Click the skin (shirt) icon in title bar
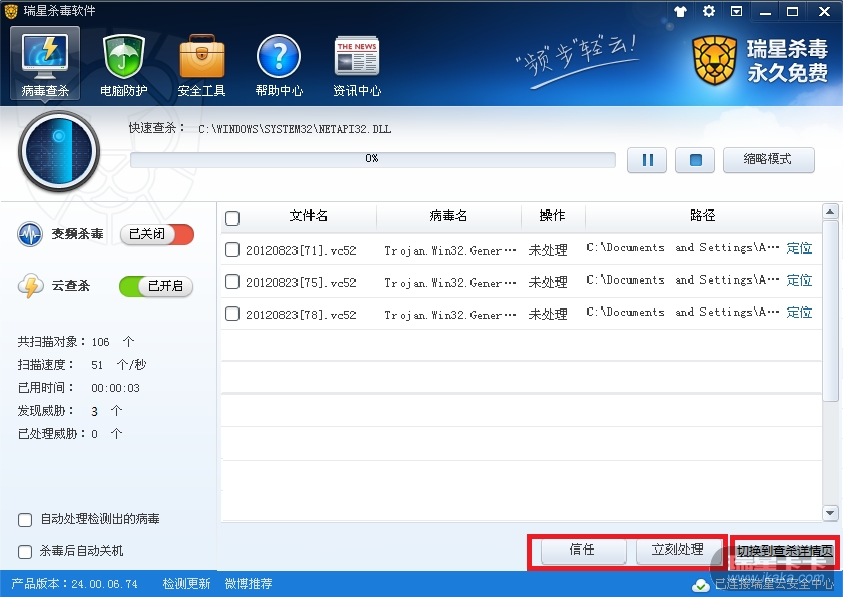 coord(681,11)
